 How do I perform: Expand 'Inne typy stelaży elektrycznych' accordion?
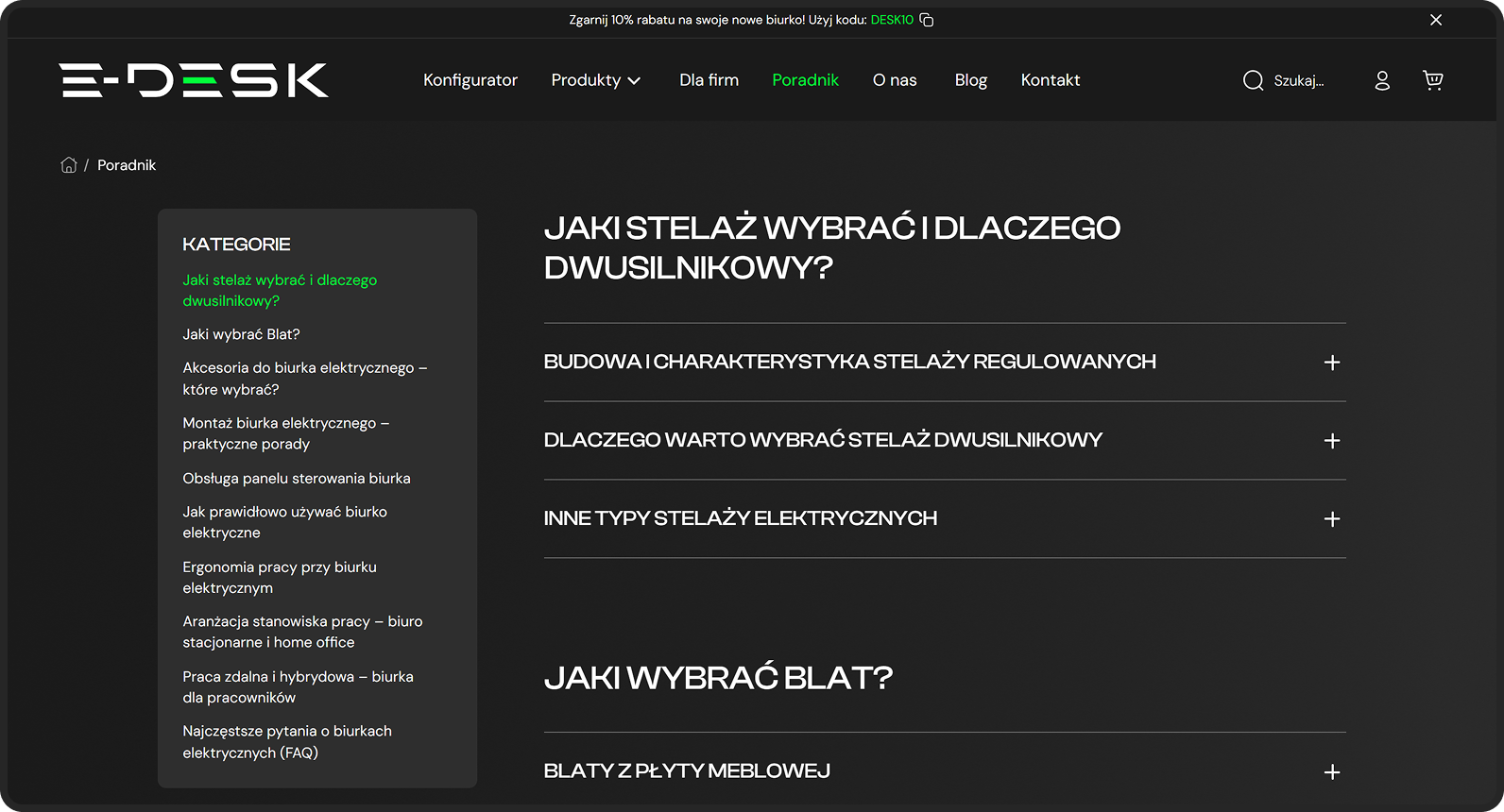(1331, 519)
